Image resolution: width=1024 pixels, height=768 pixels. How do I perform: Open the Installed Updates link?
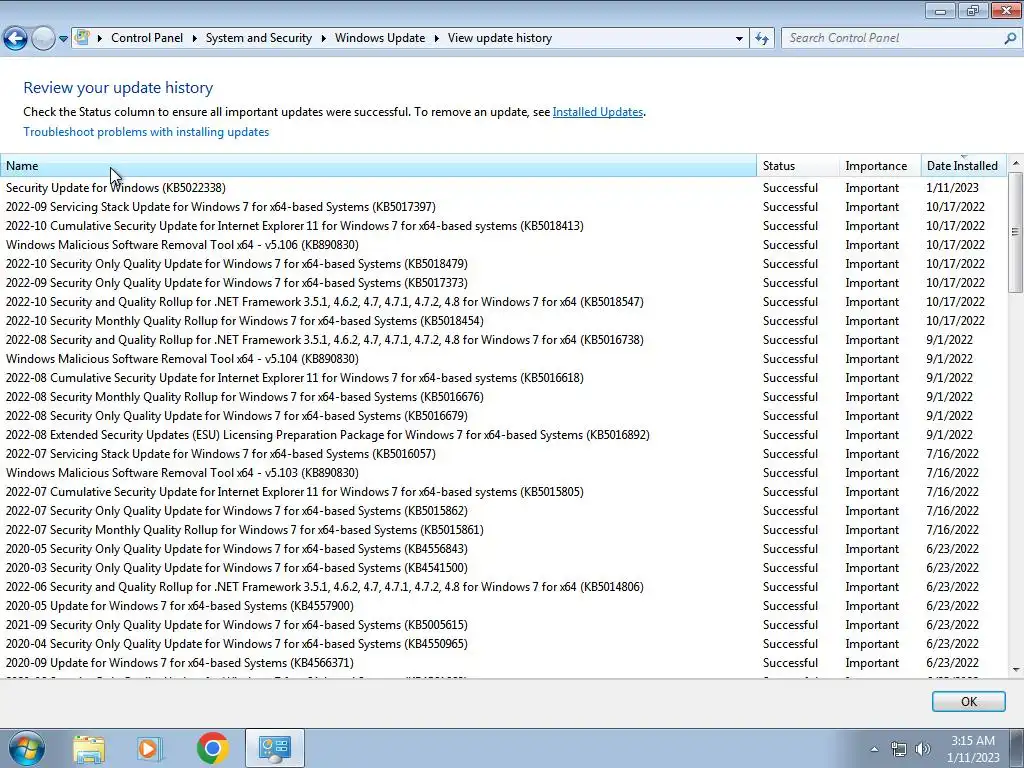pos(598,112)
